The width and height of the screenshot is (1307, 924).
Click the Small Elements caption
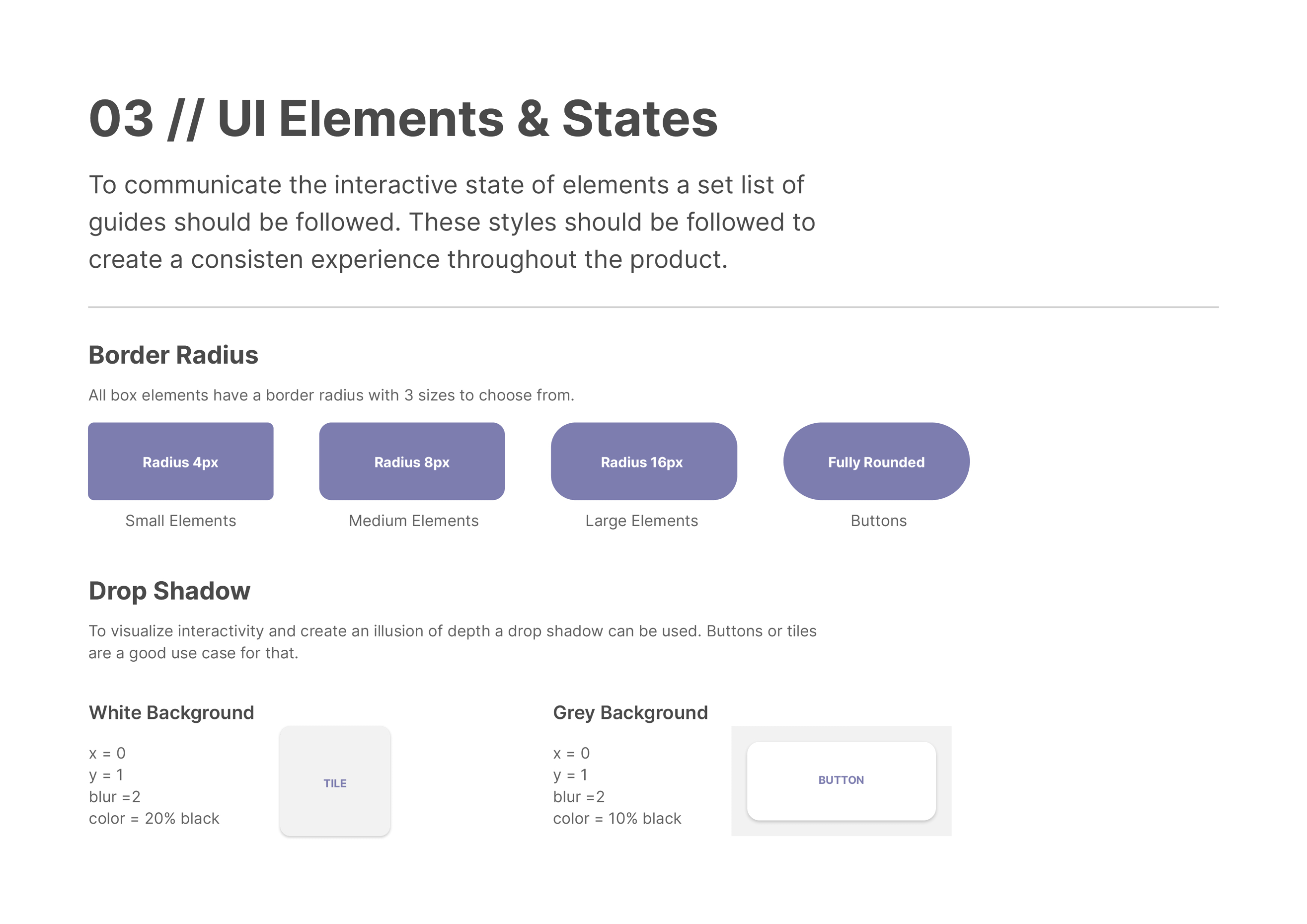click(180, 520)
